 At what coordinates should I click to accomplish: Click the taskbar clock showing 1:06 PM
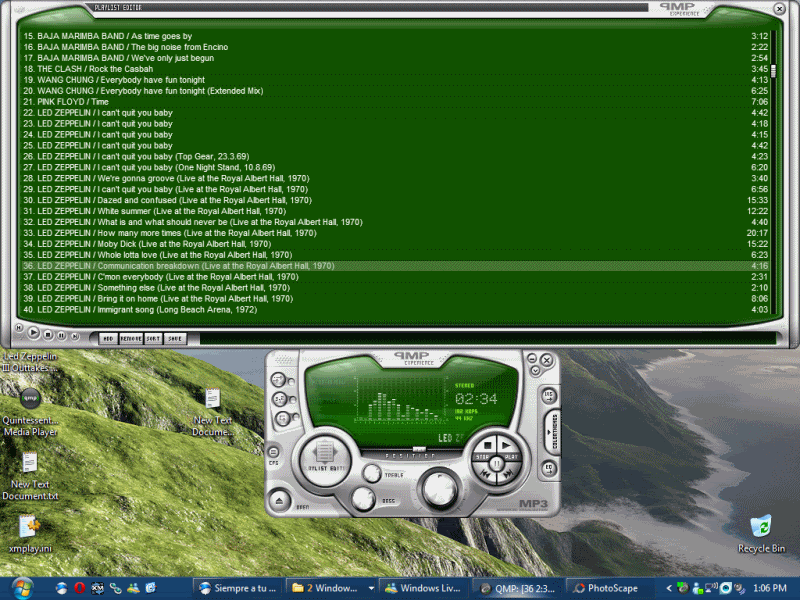[x=769, y=588]
